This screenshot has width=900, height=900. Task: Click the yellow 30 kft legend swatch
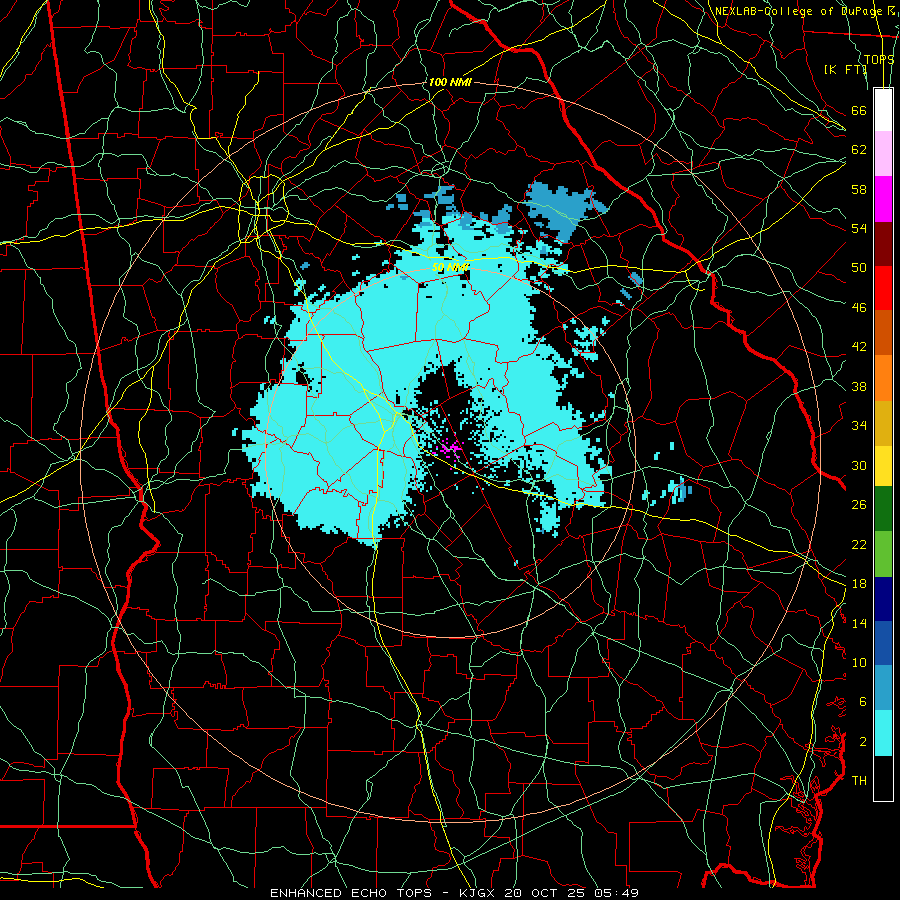point(883,466)
